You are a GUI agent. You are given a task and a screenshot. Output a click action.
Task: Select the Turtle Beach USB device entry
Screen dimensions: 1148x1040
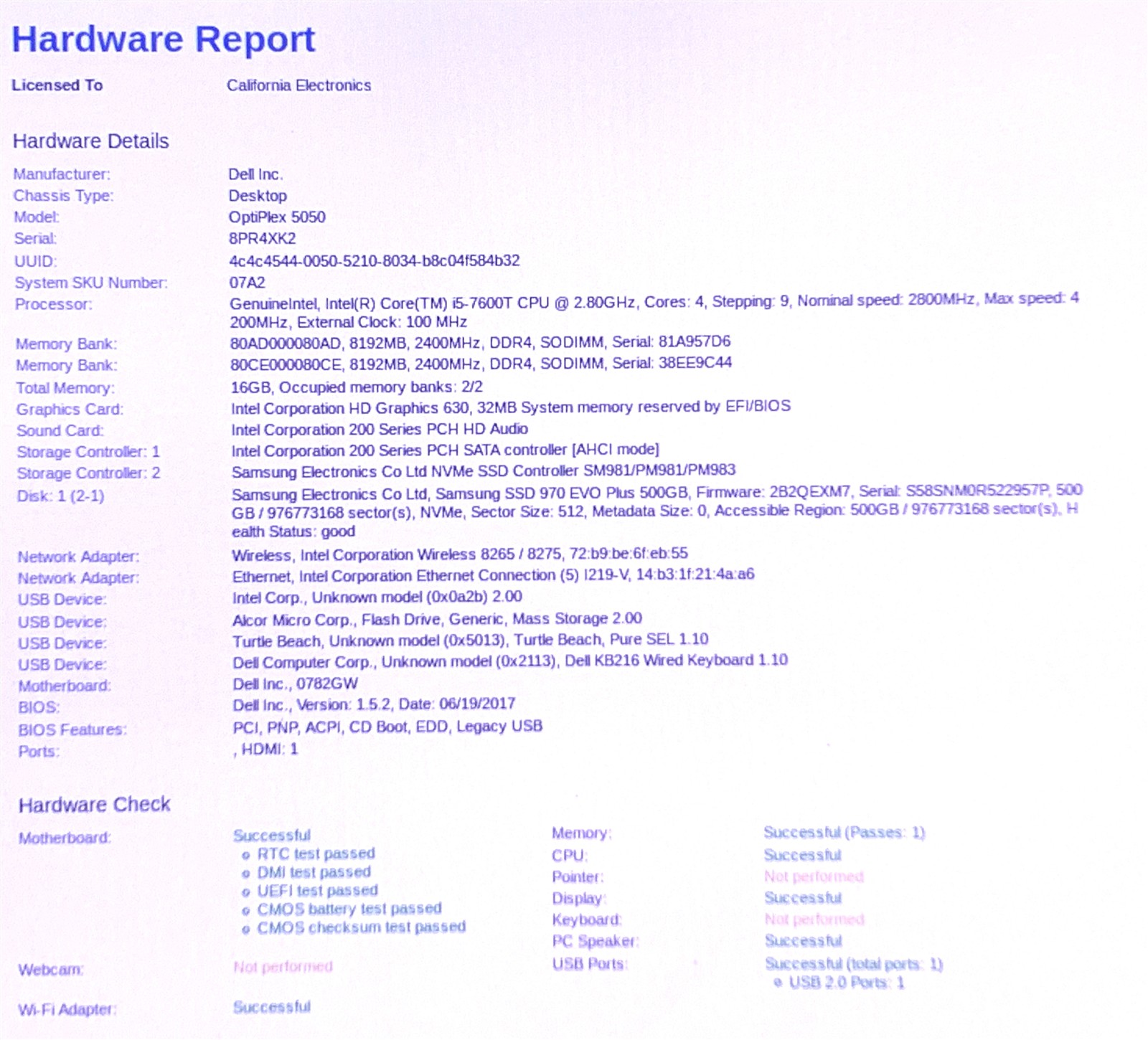(x=470, y=640)
